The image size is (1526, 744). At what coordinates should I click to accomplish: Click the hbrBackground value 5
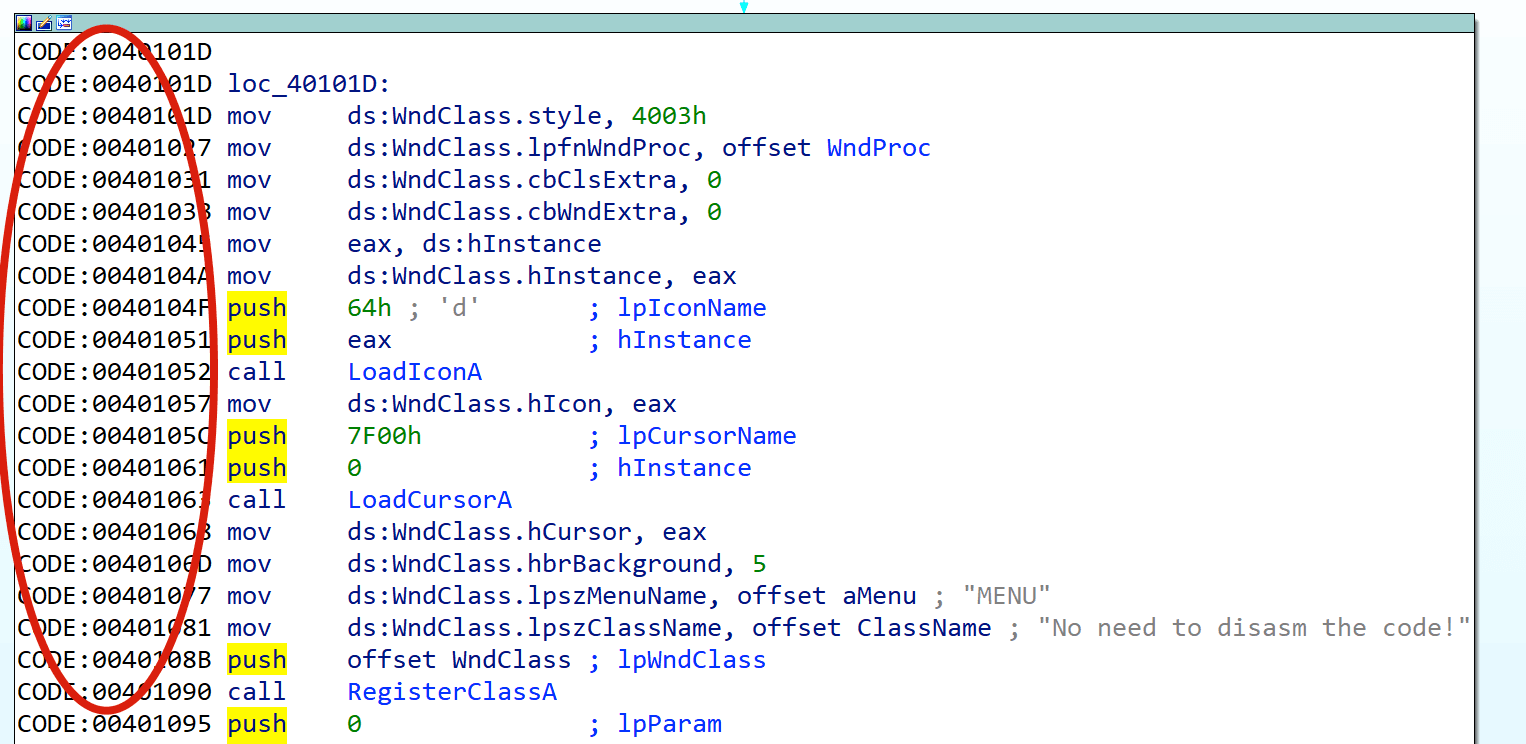click(759, 564)
